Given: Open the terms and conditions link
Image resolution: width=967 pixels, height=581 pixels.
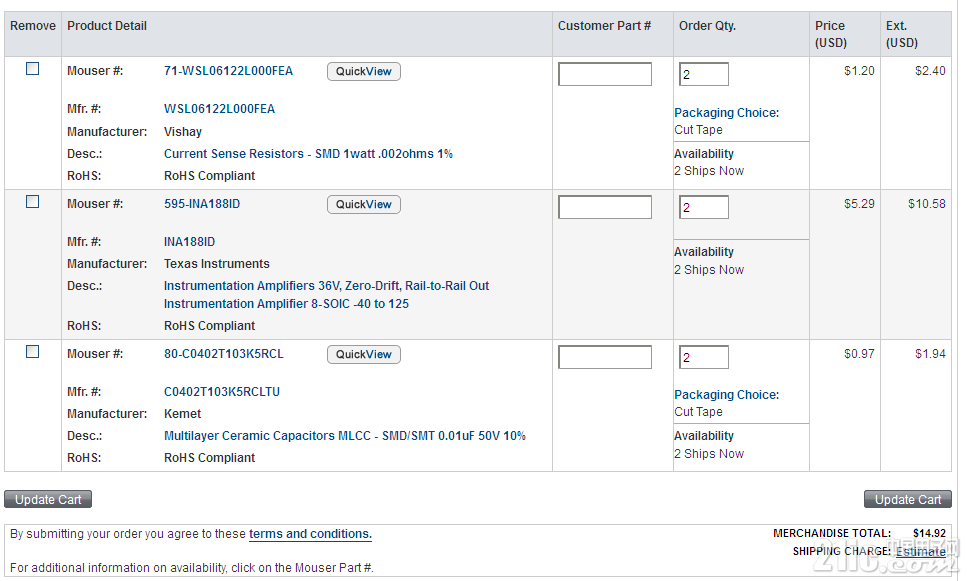Looking at the screenshot, I should (x=310, y=534).
